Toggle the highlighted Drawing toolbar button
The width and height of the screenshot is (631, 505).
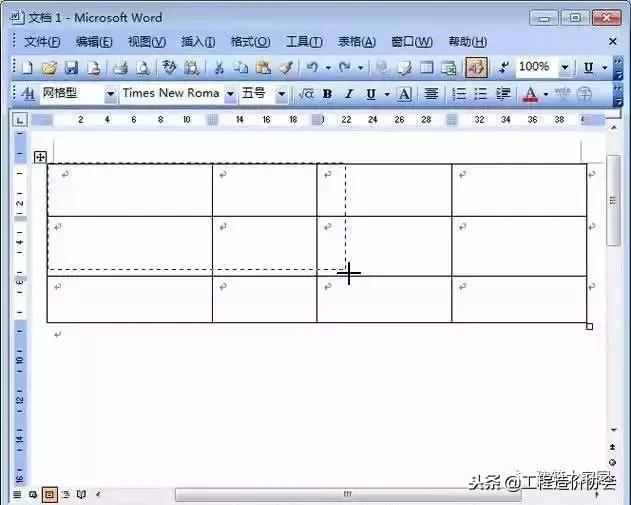pyautogui.click(x=476, y=67)
